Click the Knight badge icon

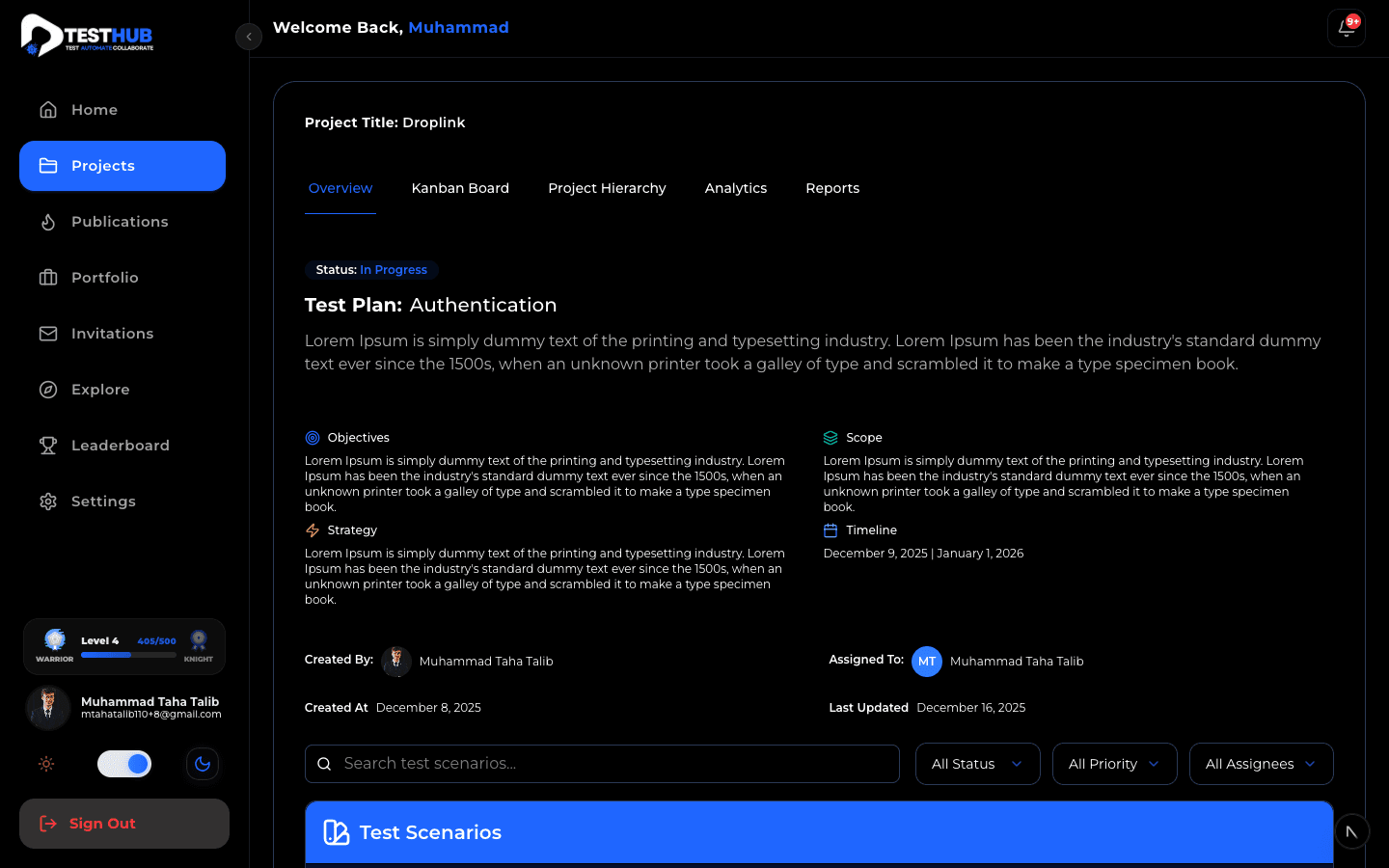199,640
